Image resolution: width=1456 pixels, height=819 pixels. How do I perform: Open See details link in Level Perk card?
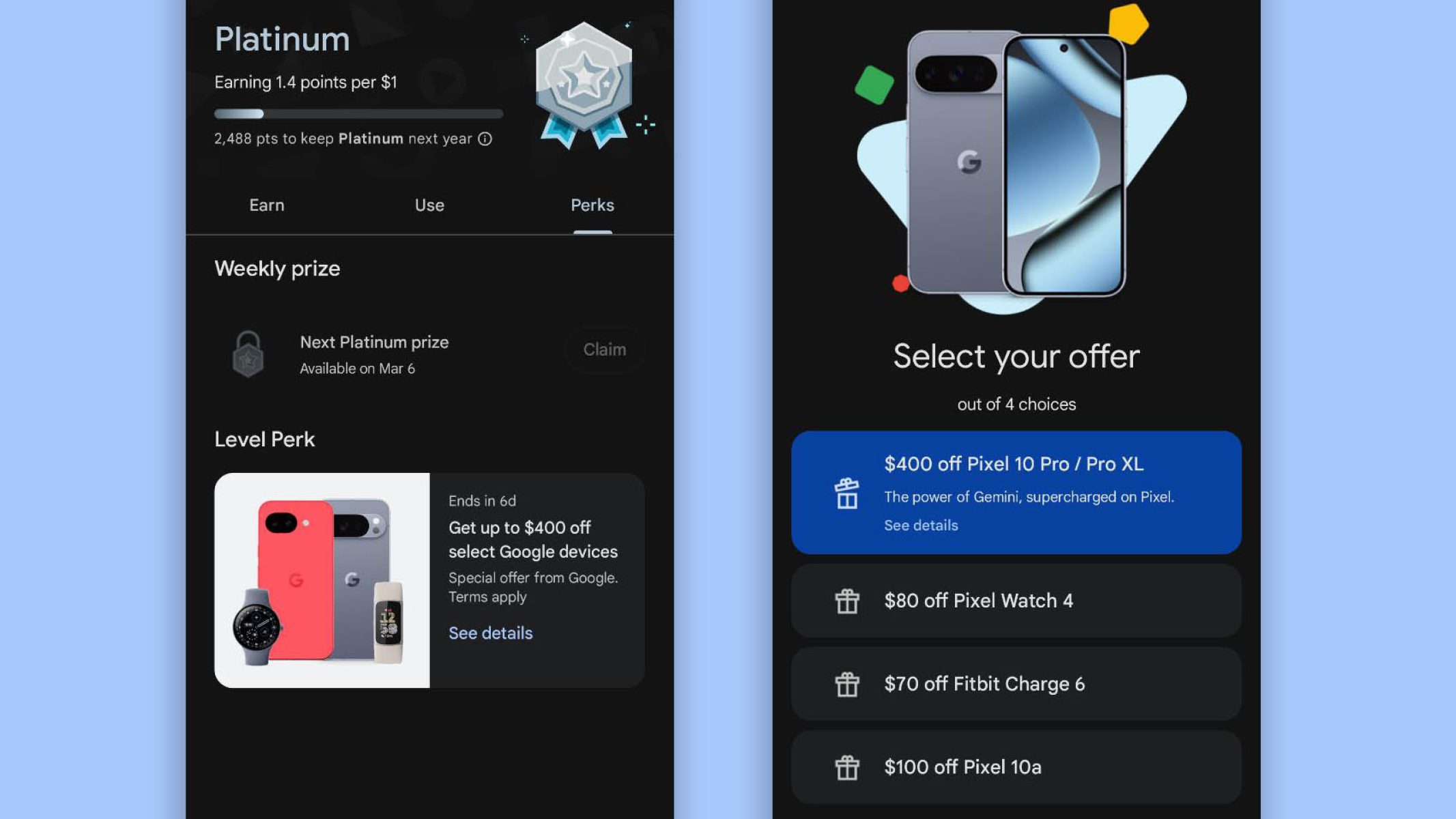tap(490, 633)
